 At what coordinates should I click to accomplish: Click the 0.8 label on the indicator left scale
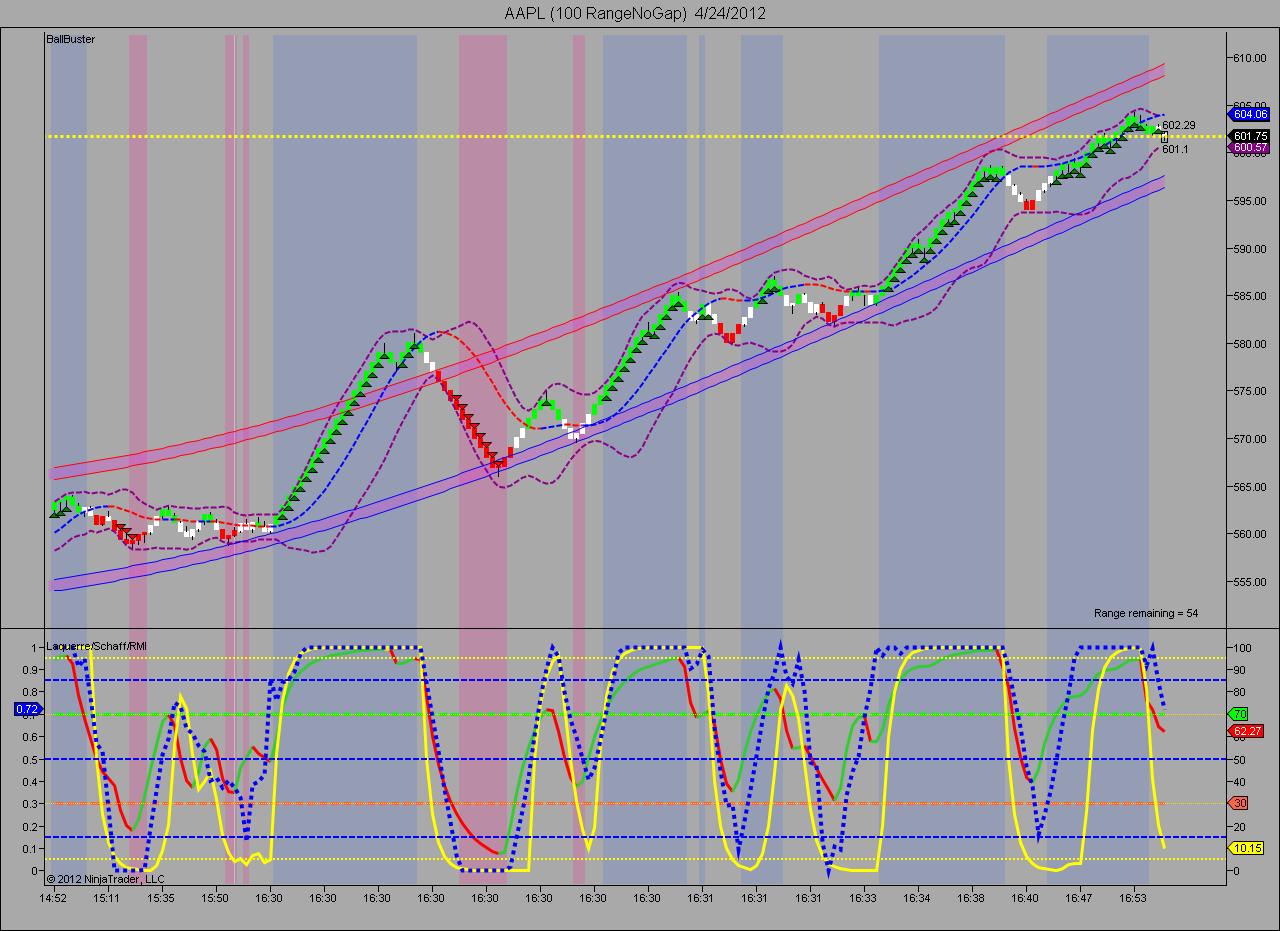point(32,692)
